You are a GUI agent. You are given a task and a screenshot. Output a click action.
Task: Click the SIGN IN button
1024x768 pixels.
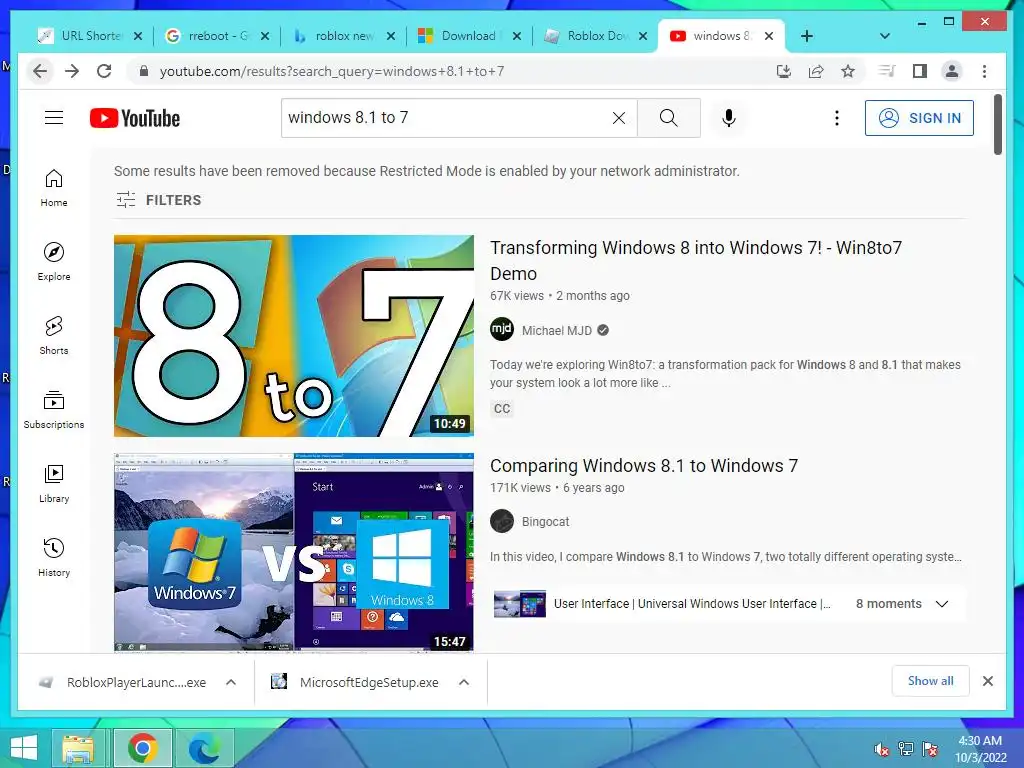point(920,118)
